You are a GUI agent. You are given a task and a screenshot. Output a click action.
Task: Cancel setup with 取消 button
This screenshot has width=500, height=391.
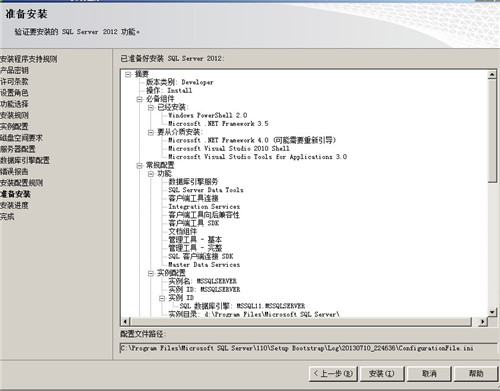[x=429, y=374]
